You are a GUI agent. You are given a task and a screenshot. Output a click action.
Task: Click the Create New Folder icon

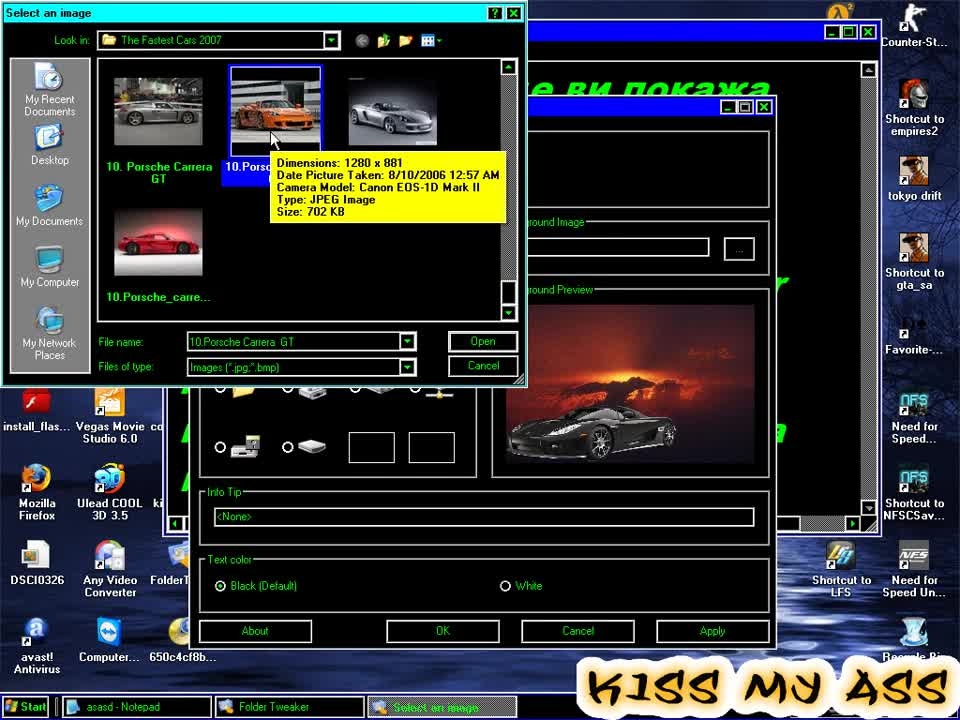[x=405, y=41]
